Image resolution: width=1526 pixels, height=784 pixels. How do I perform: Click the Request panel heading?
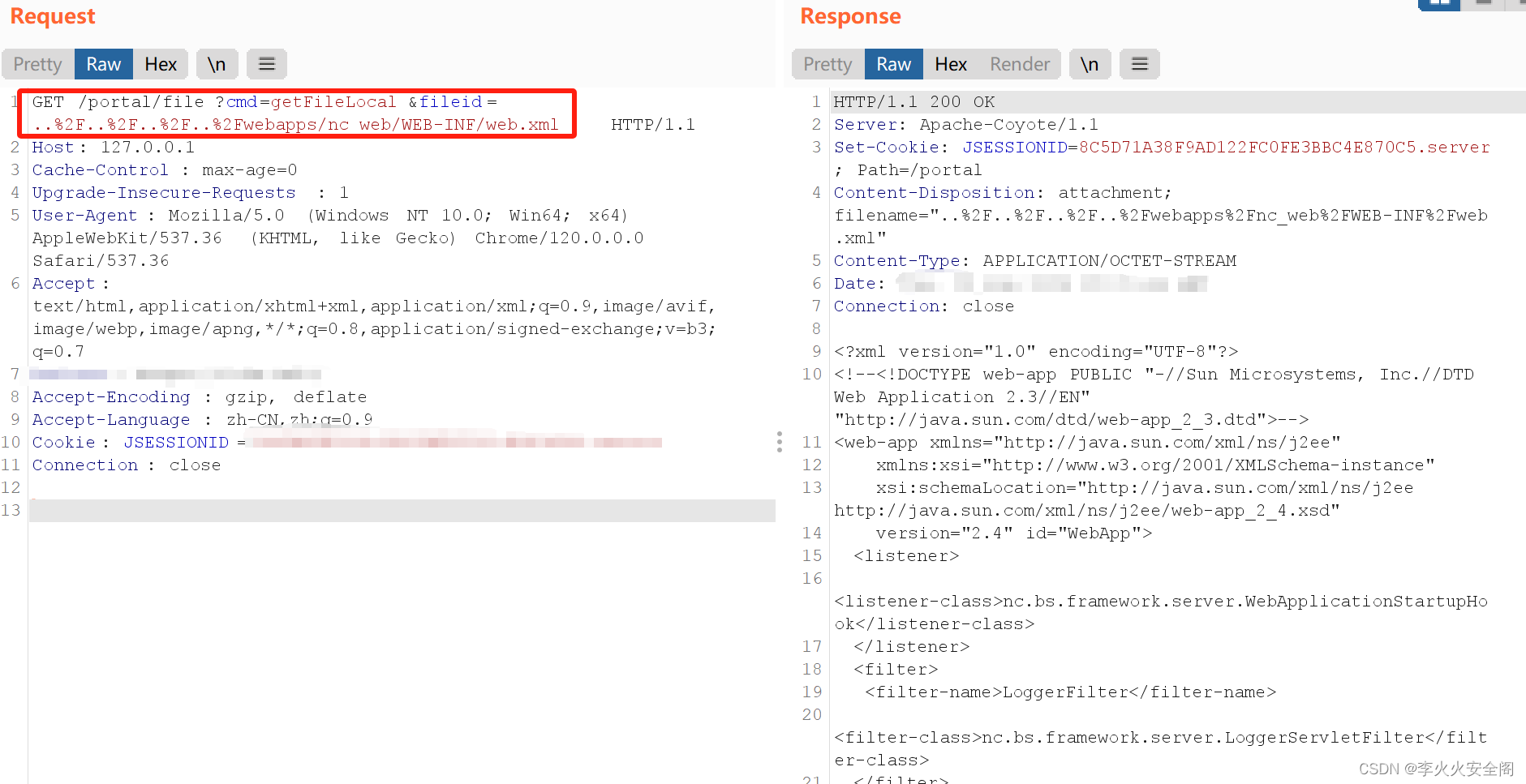coord(53,16)
